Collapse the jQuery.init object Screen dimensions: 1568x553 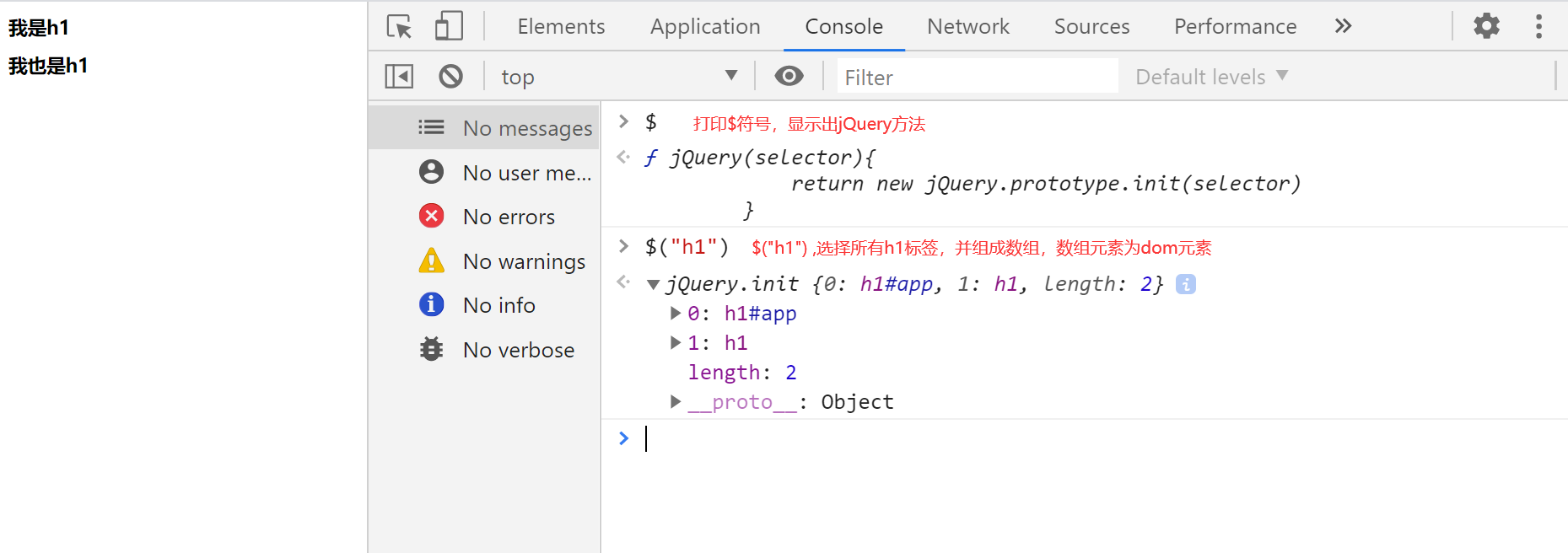coord(653,285)
